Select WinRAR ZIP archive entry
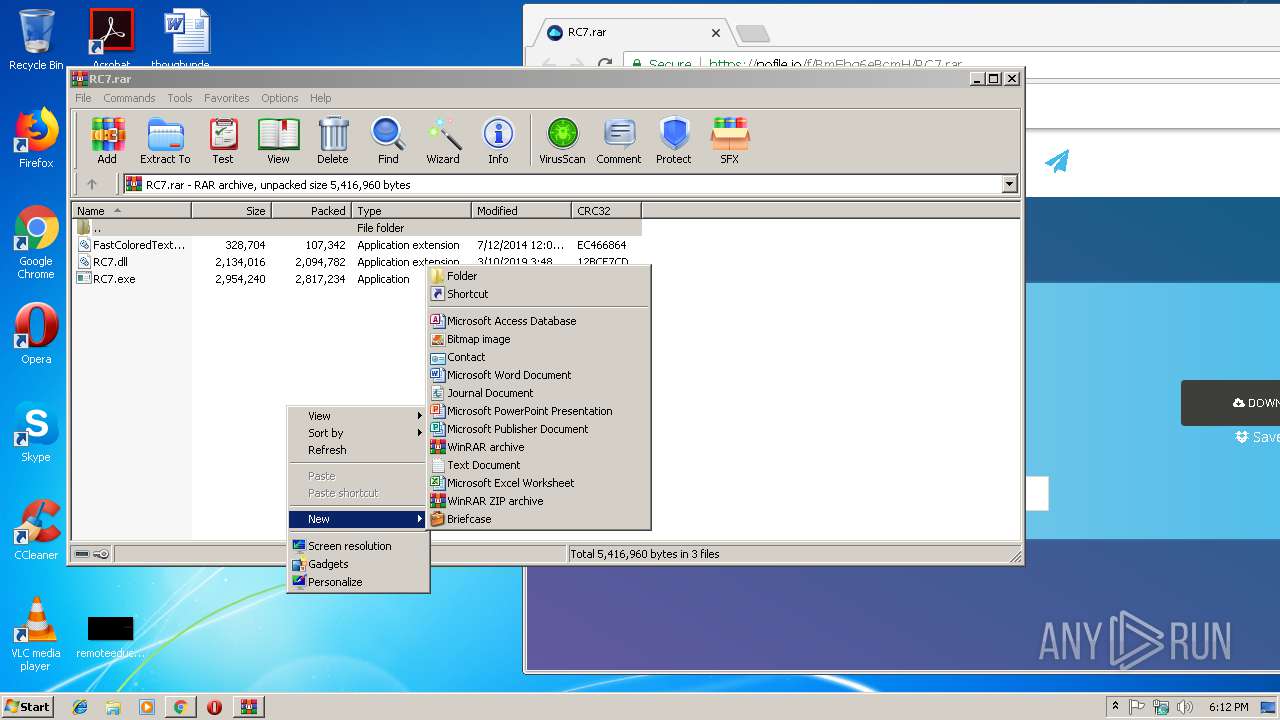 point(539,501)
